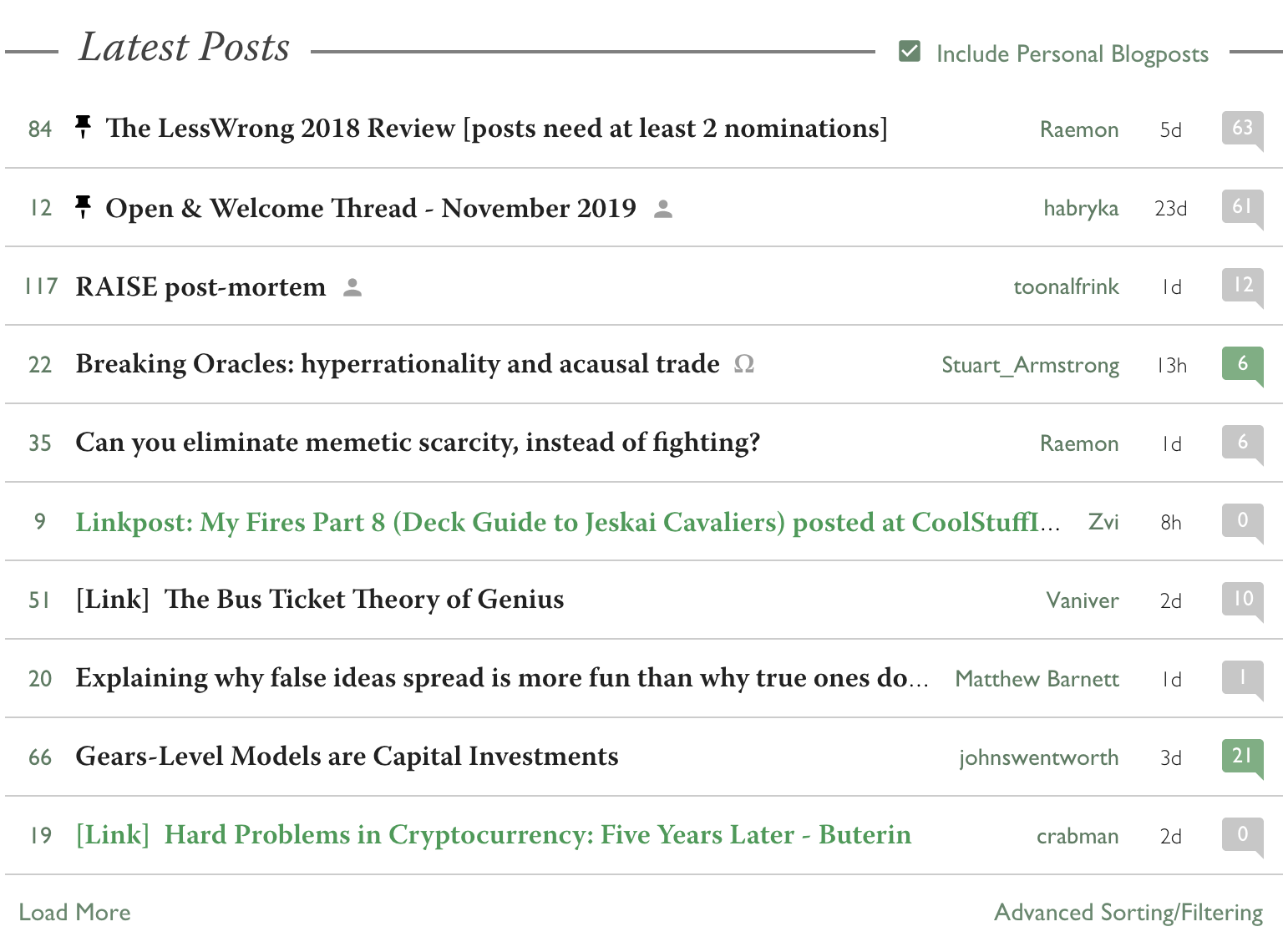Open Linkpost My Fires Part 8 post

pyautogui.click(x=566, y=523)
